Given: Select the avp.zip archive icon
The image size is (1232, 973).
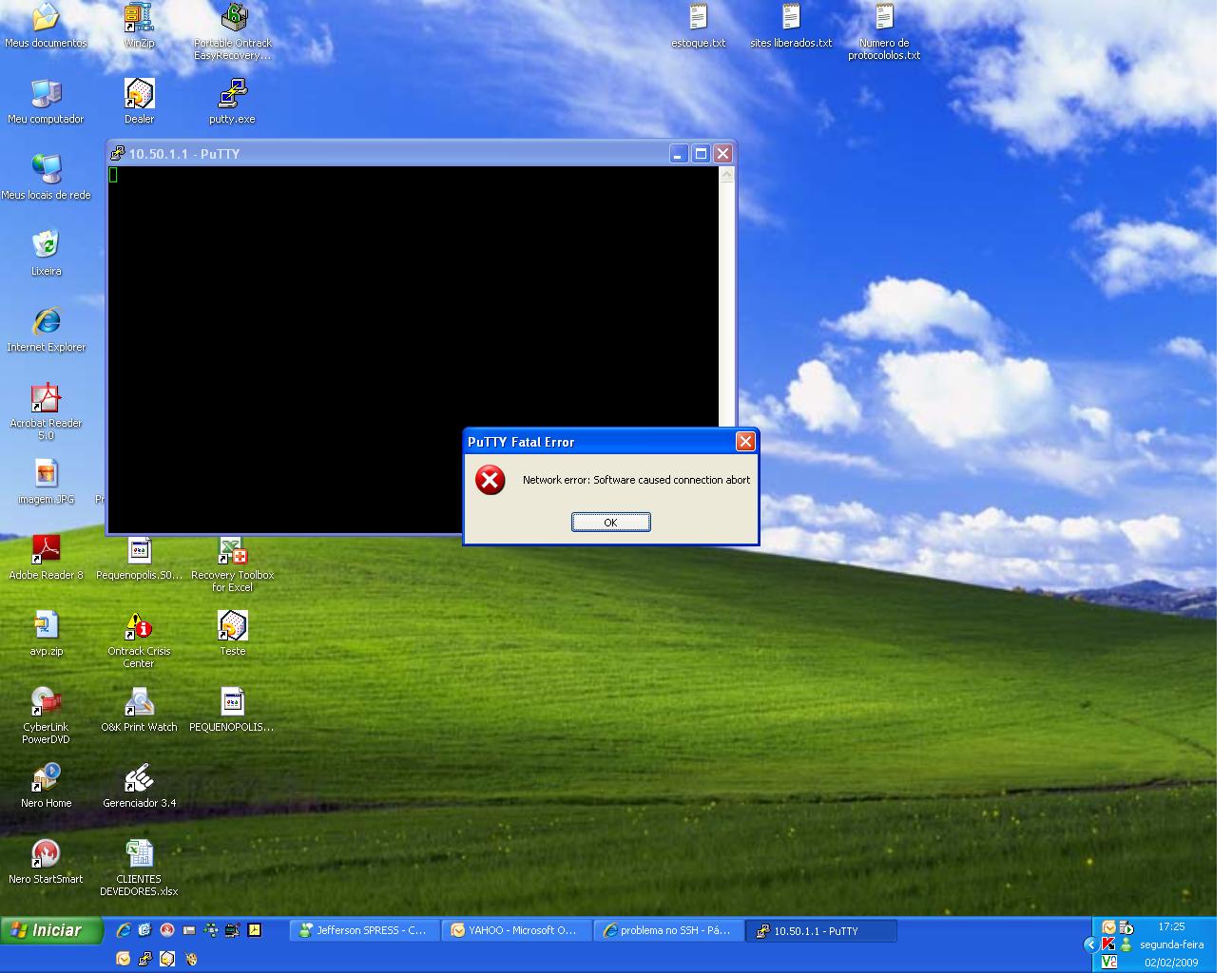Looking at the screenshot, I should (46, 634).
